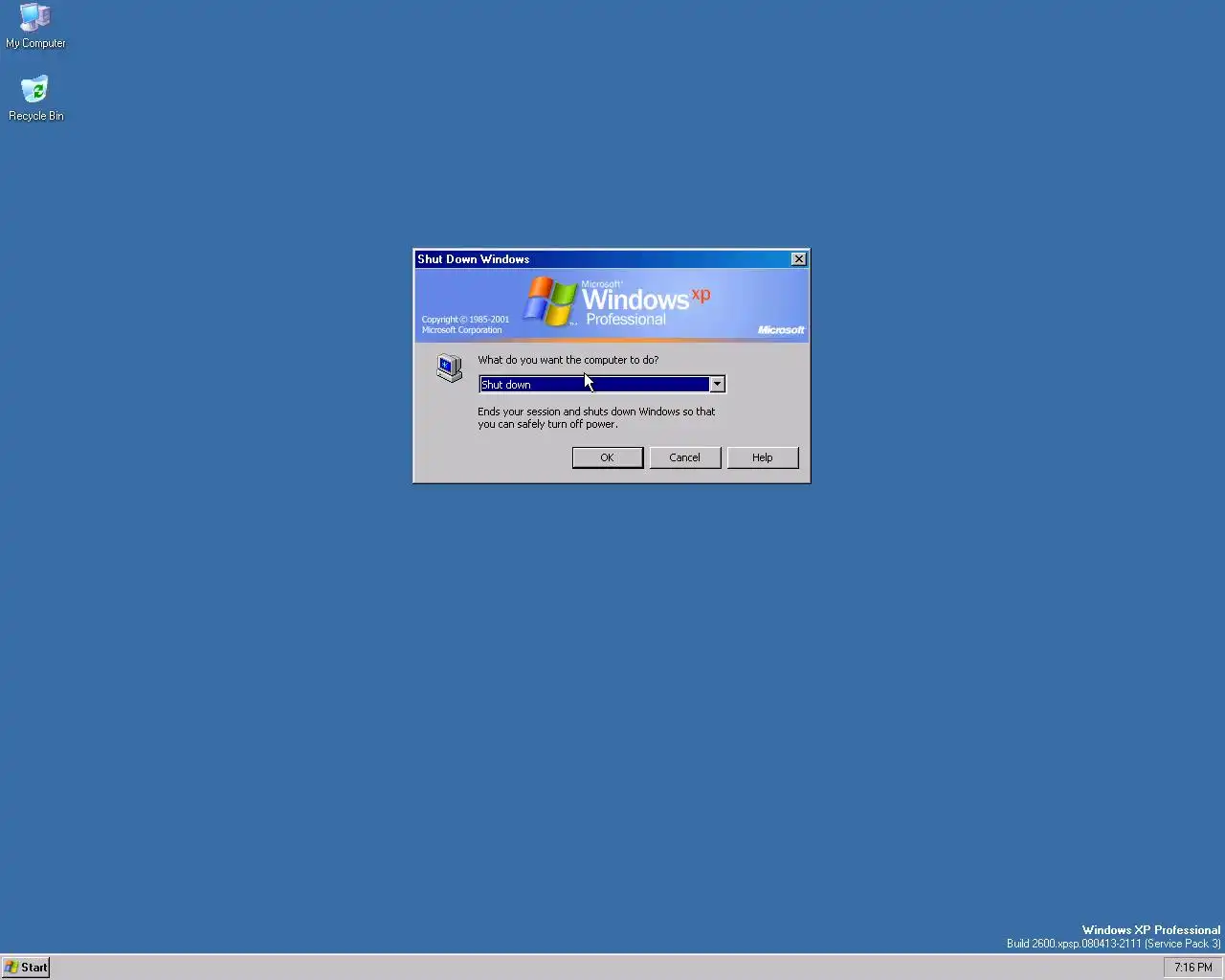
Task: Click the Windows XP logo banner
Action: [612, 305]
